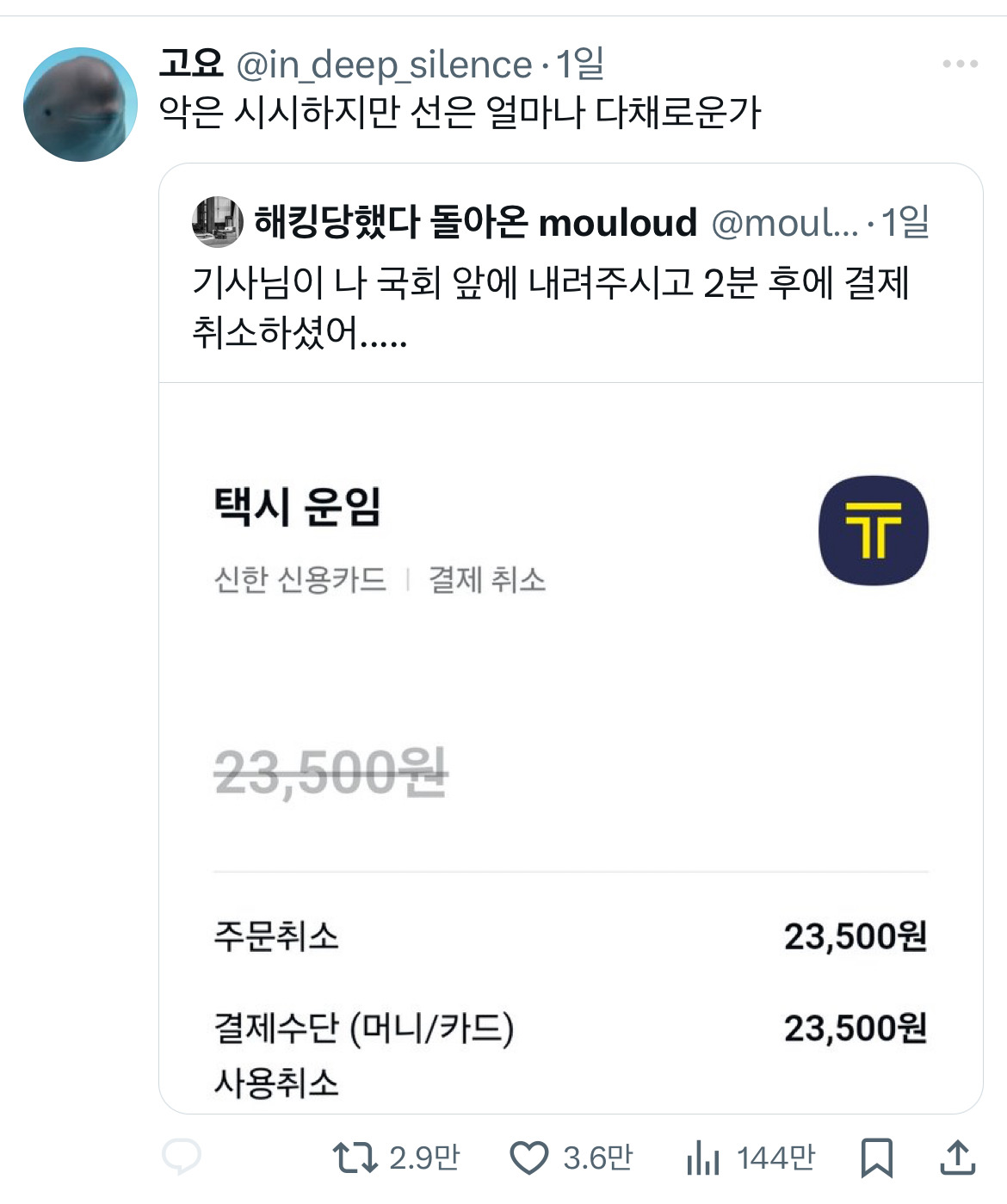The image size is (1007, 1204).
Task: Tap the quoted mouloud user's small avatar
Action: tap(217, 222)
